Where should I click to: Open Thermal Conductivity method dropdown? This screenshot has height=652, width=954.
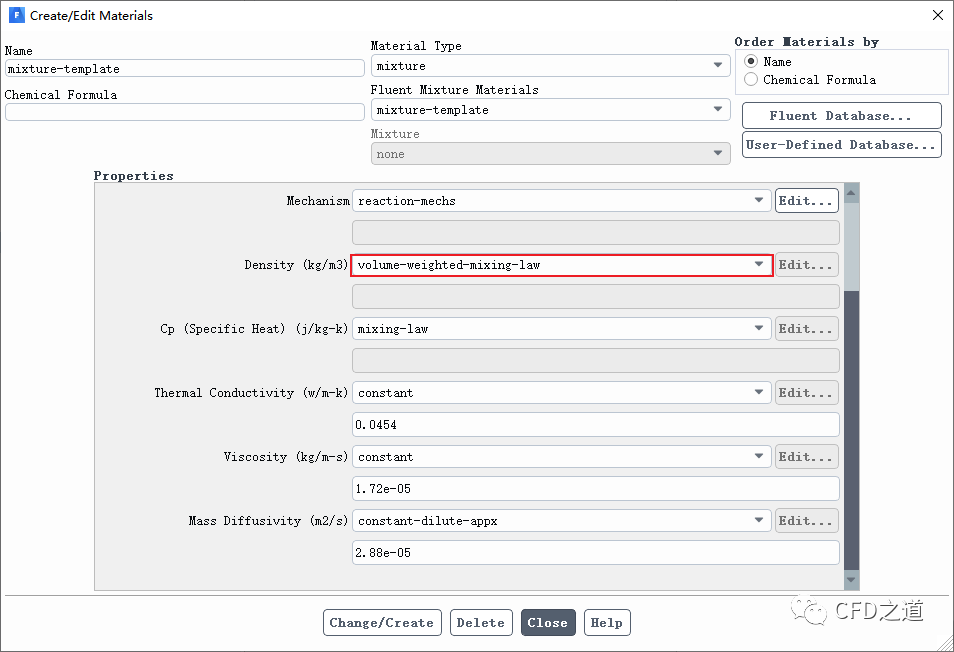(561, 393)
